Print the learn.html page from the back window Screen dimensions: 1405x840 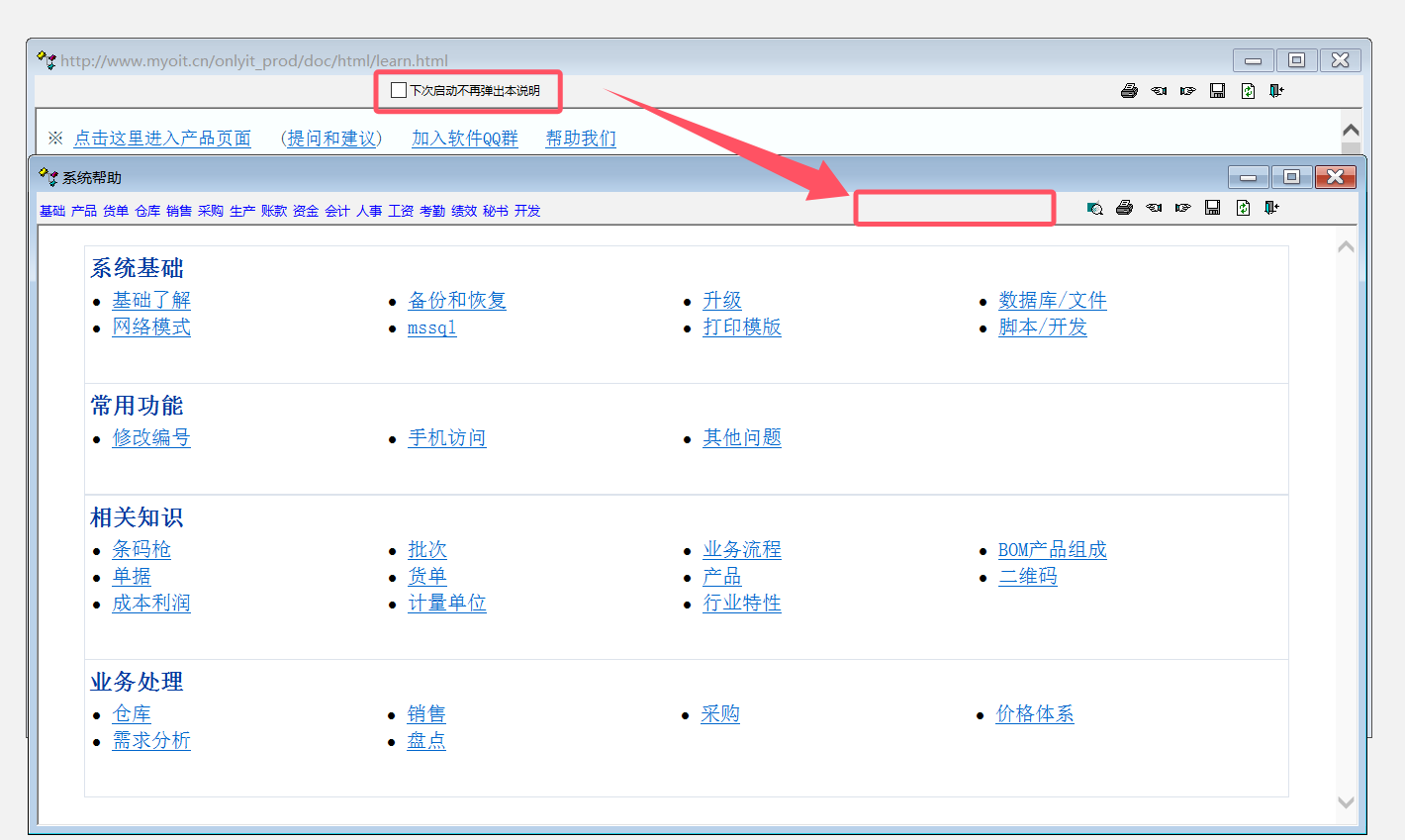tap(1129, 91)
